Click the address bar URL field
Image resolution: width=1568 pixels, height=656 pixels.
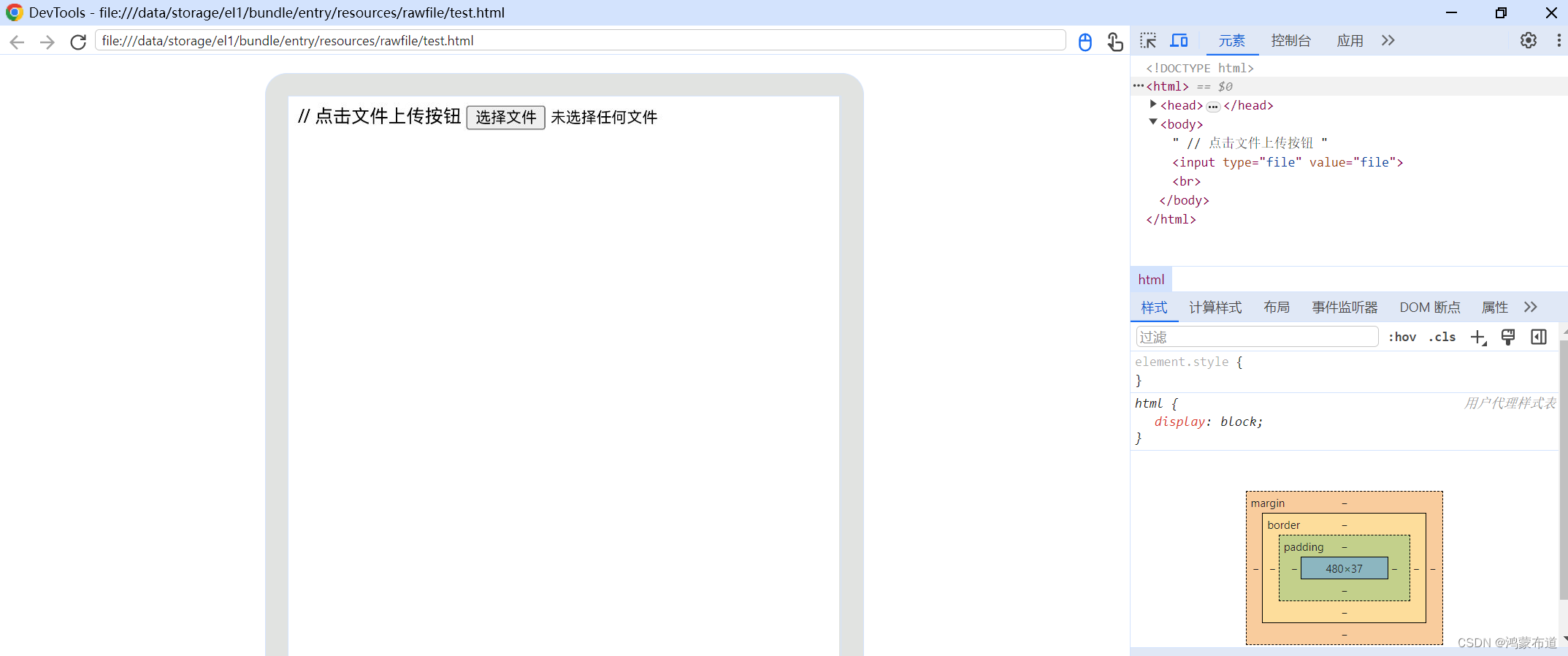coord(580,41)
